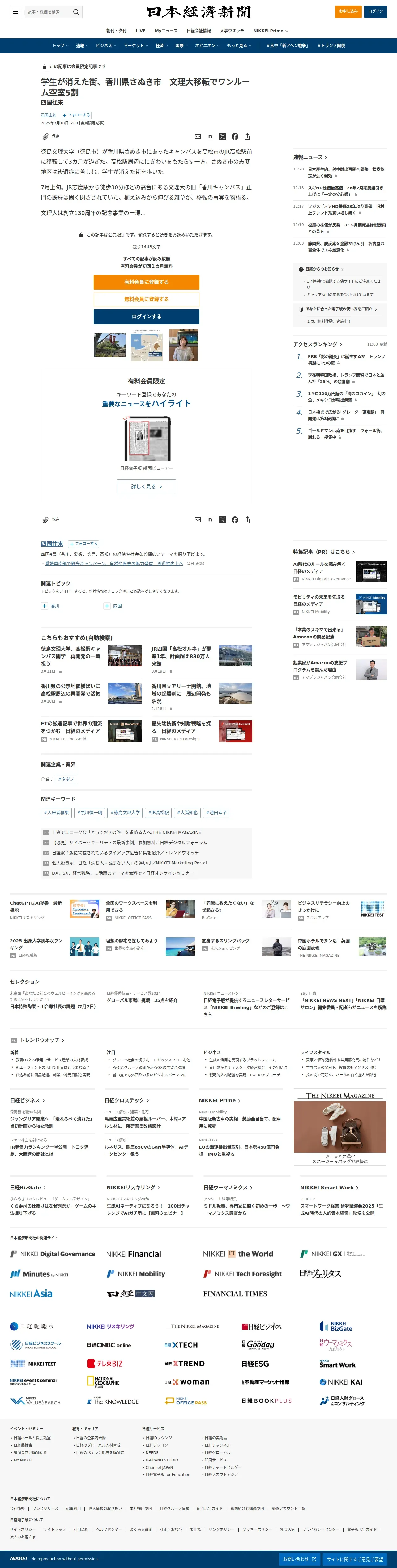Open NIKKEI Financial logo link

pos(134,1254)
